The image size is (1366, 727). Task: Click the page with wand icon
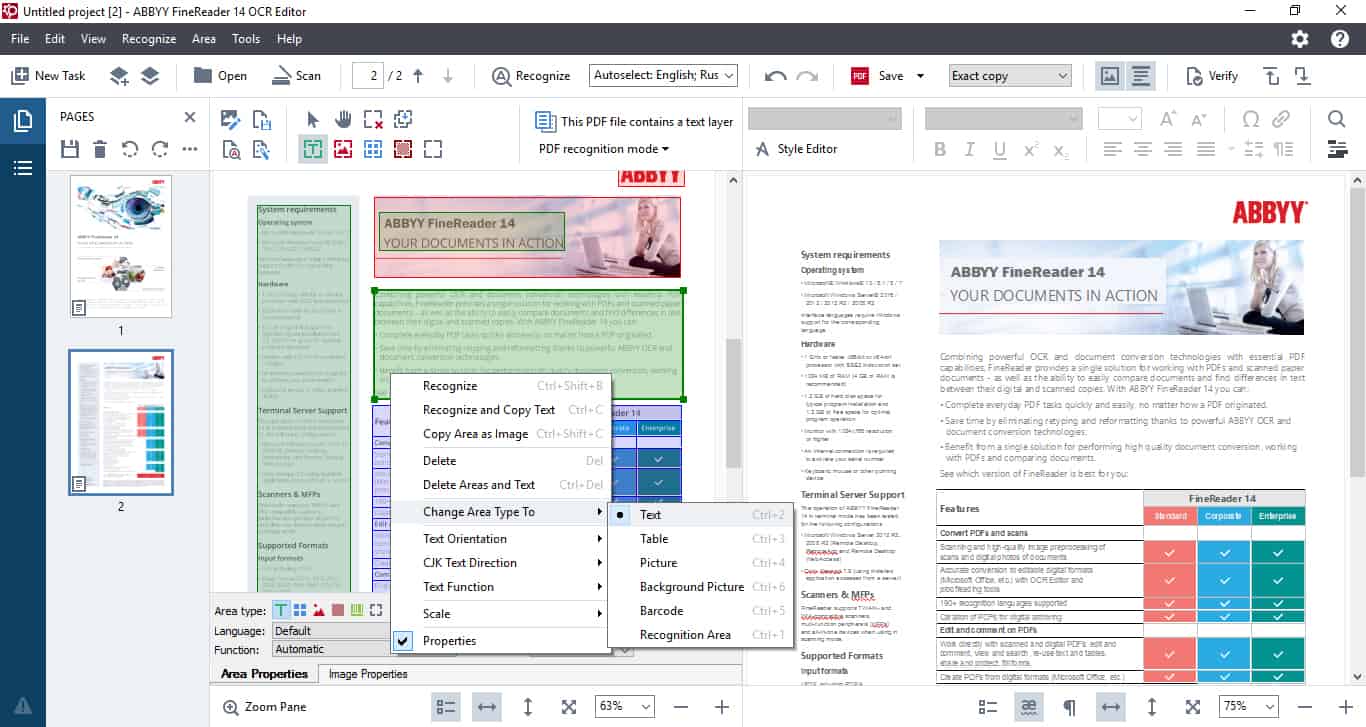pyautogui.click(x=262, y=150)
